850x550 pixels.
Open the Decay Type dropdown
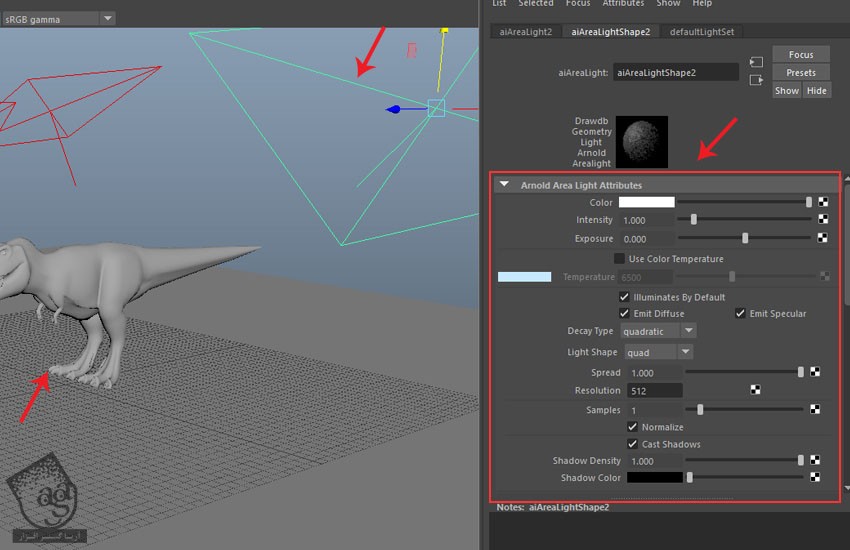[658, 331]
